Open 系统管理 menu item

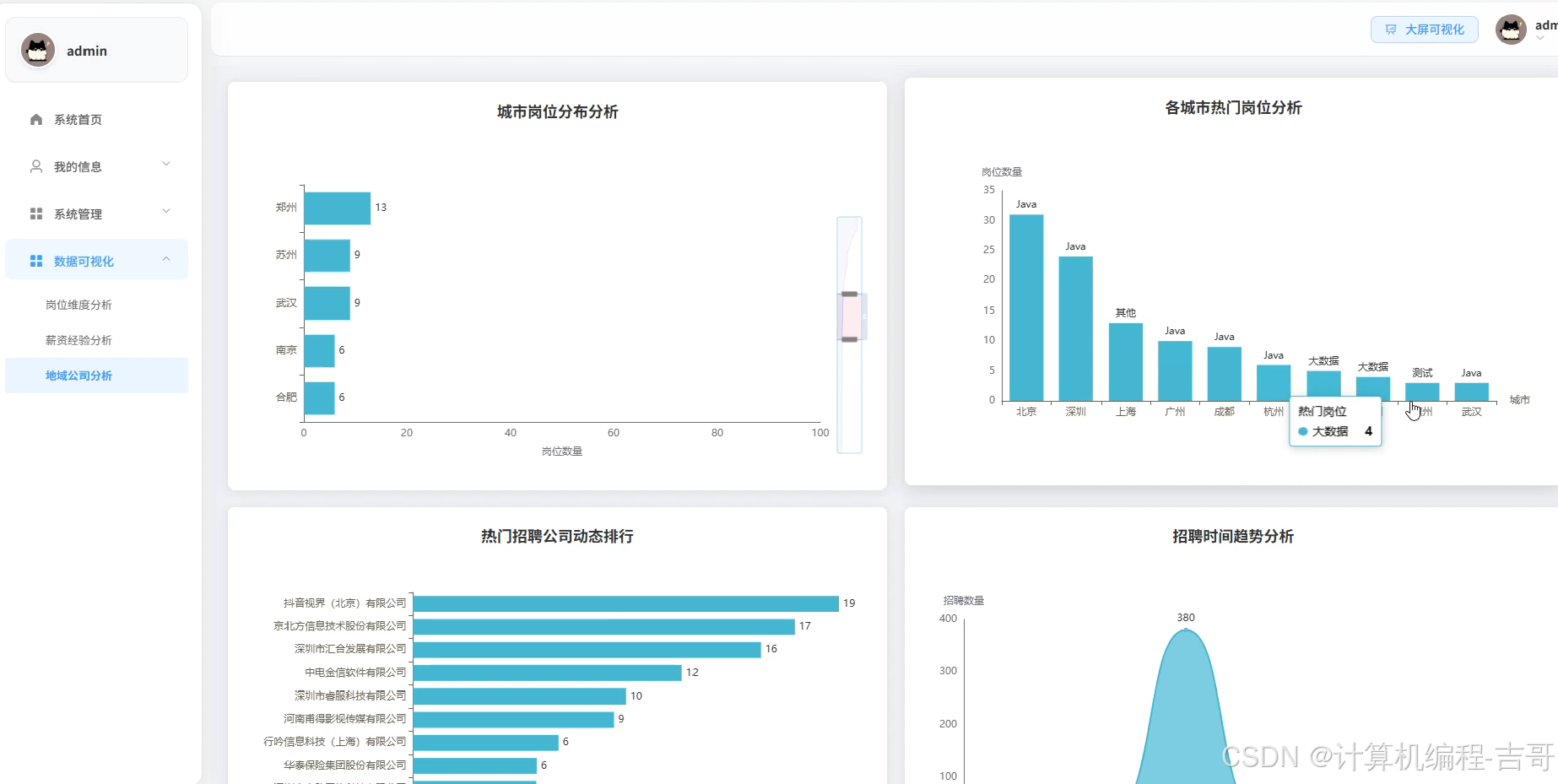click(96, 214)
